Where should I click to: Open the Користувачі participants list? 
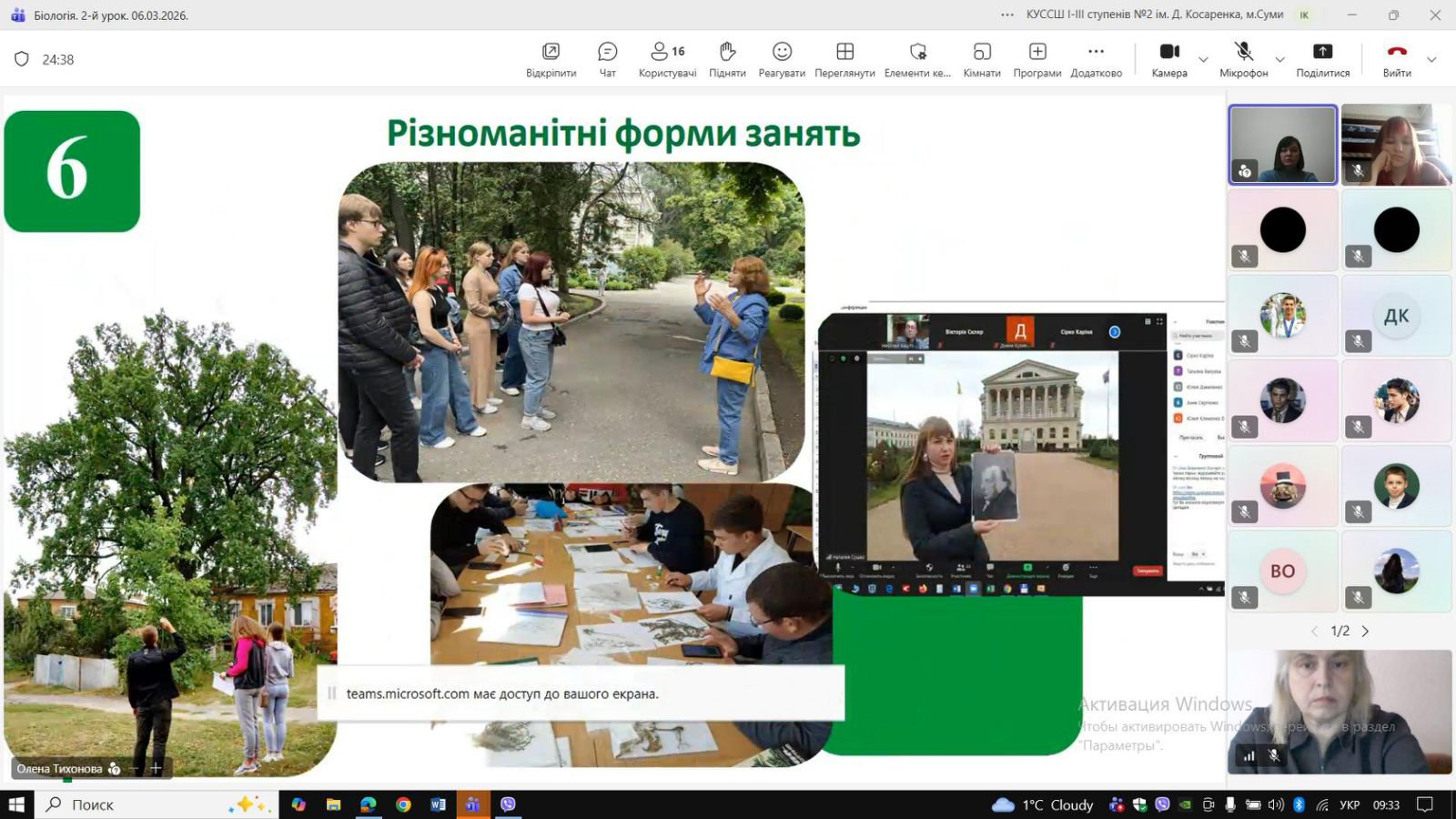pyautogui.click(x=667, y=59)
